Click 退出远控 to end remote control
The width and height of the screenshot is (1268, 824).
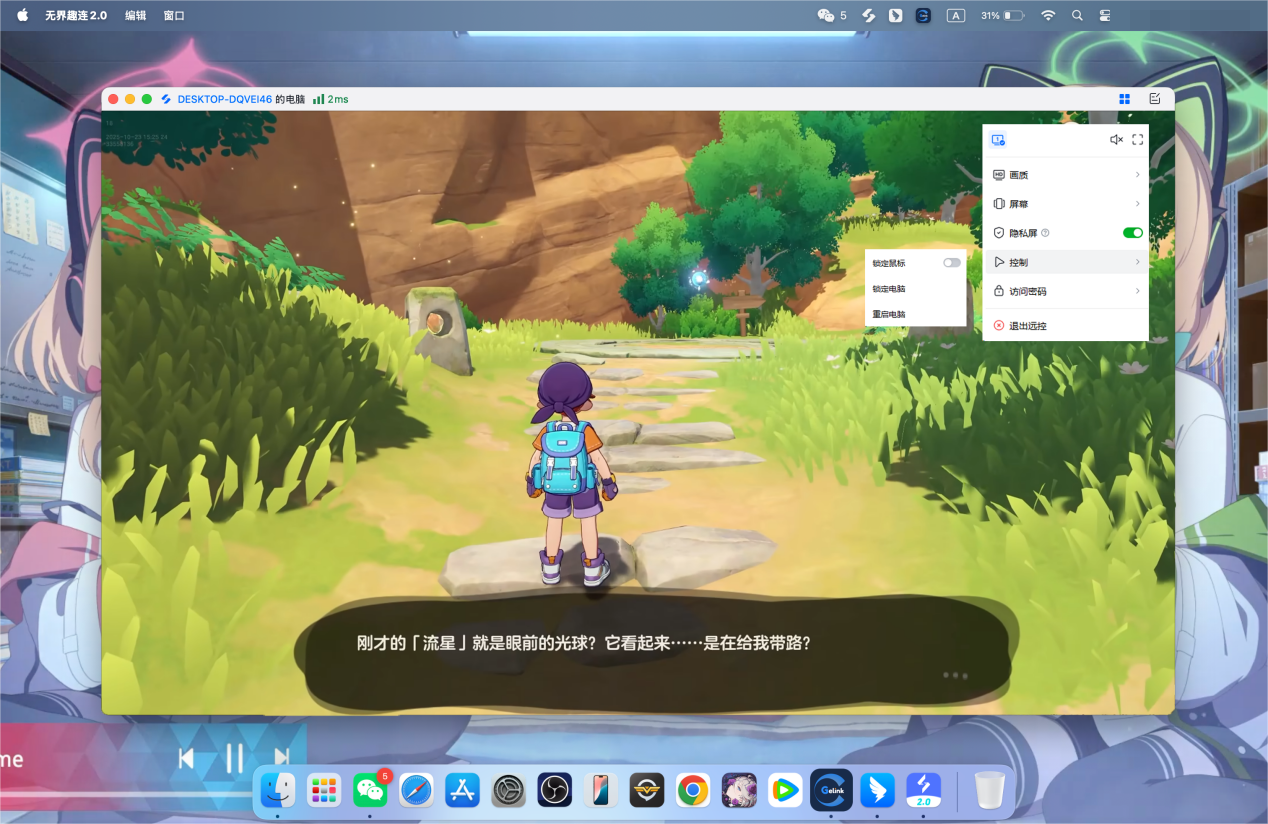[1027, 326]
